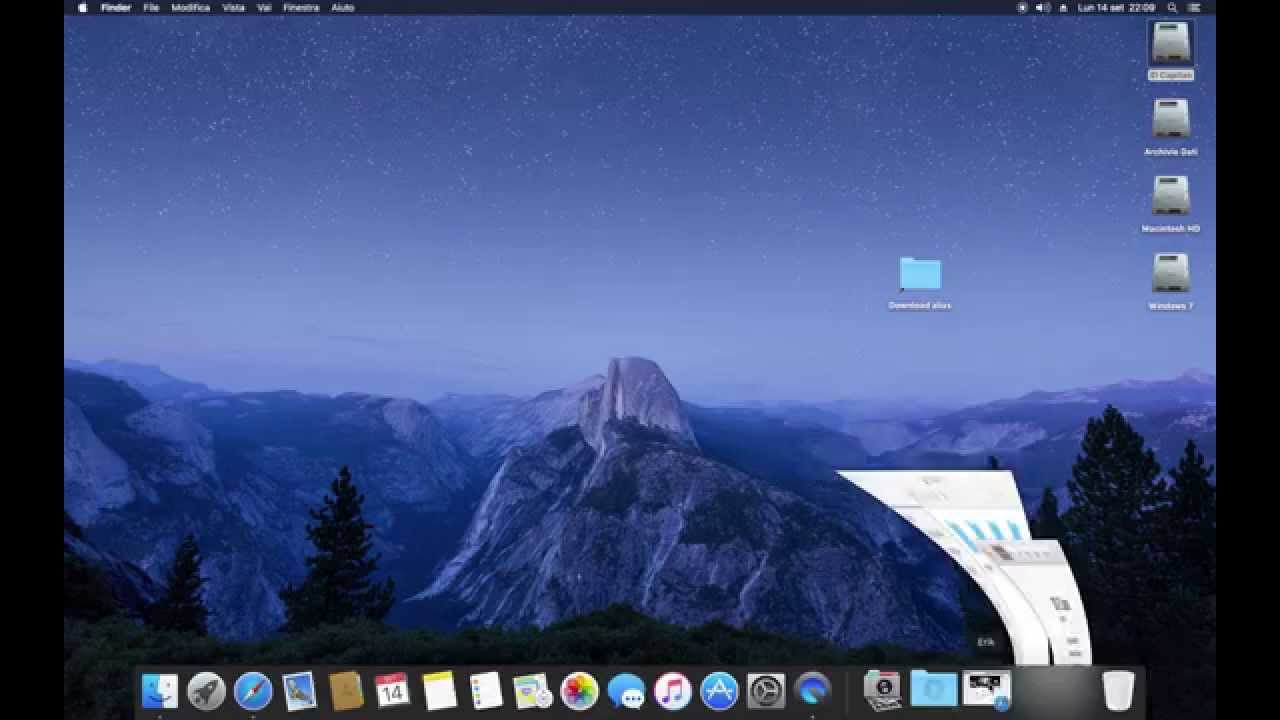Open the App Store dock icon
The width and height of the screenshot is (1280, 720).
click(719, 691)
